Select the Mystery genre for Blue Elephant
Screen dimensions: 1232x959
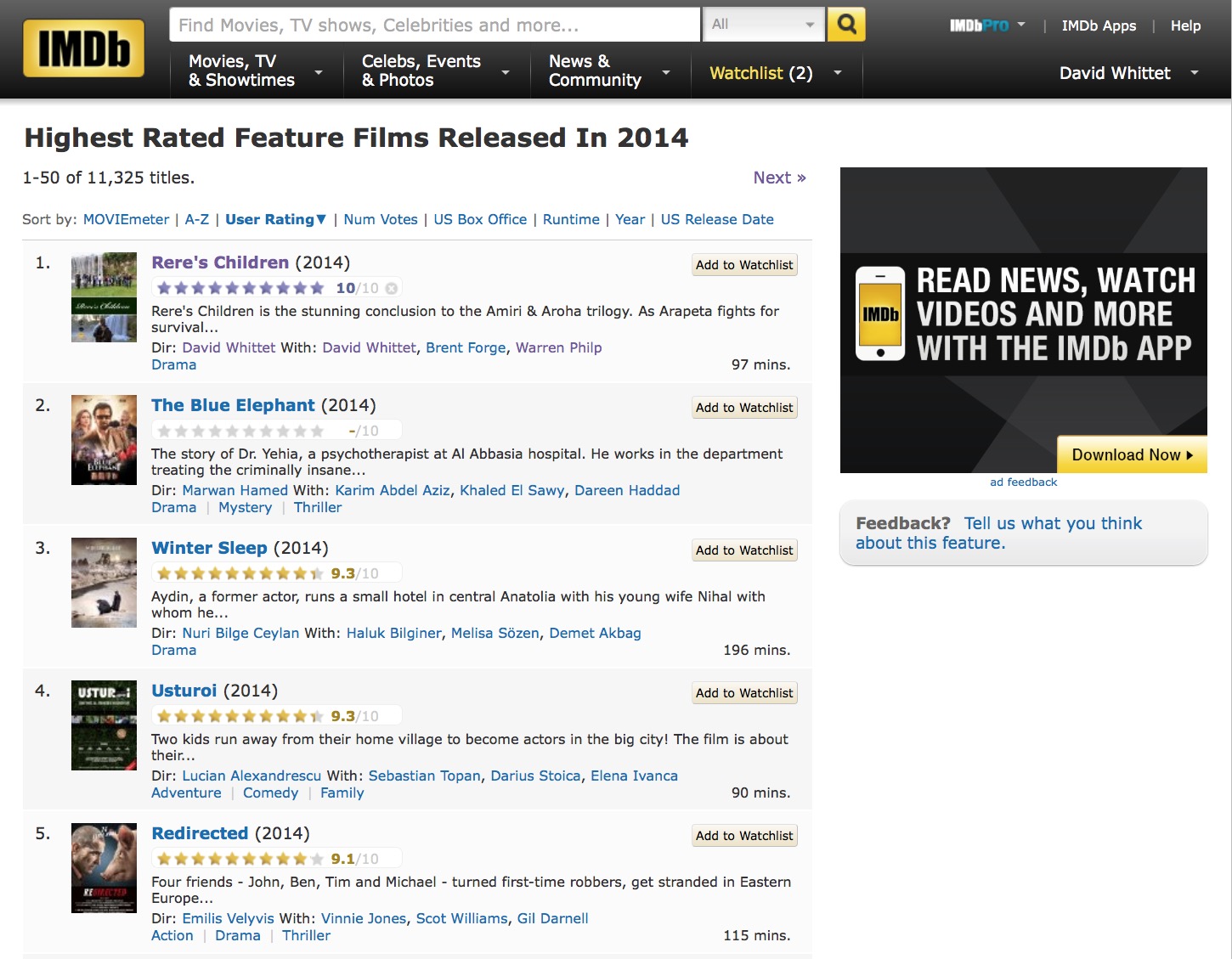click(x=245, y=507)
